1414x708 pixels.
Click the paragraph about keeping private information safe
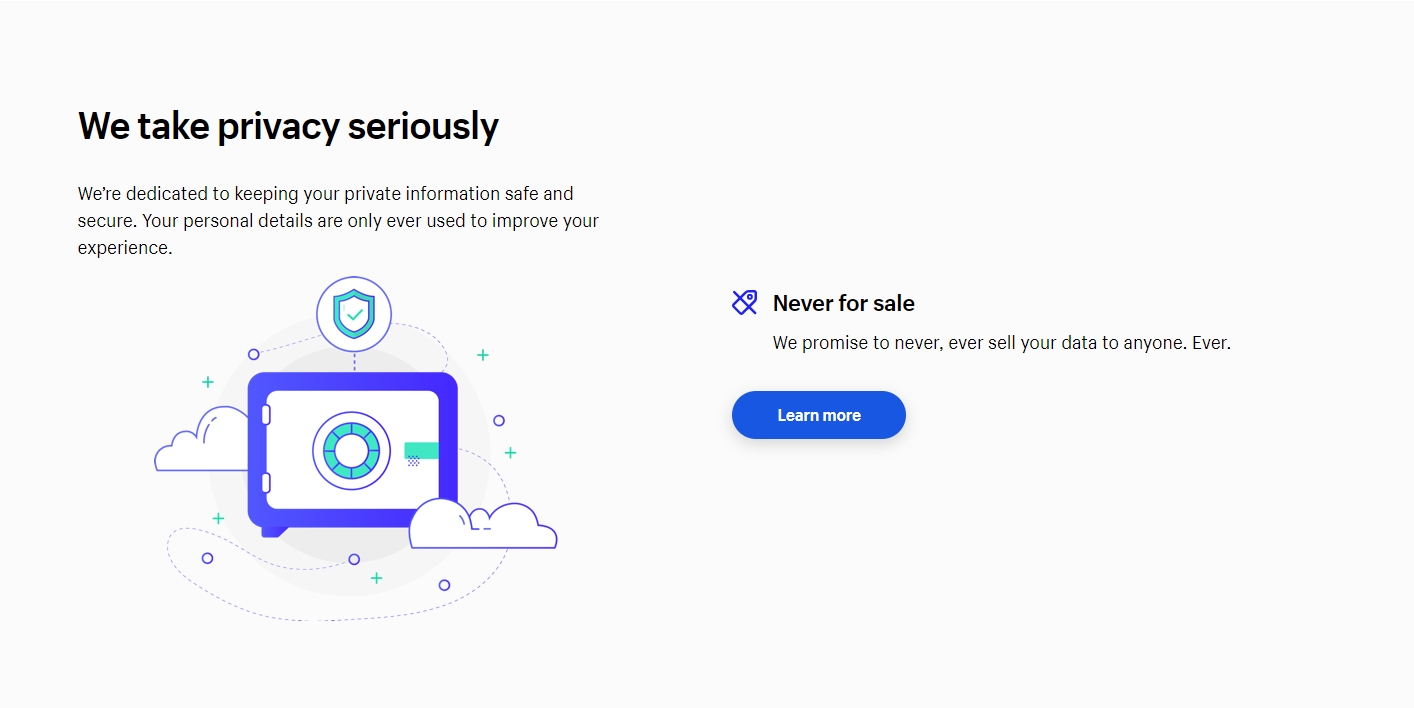(x=338, y=220)
